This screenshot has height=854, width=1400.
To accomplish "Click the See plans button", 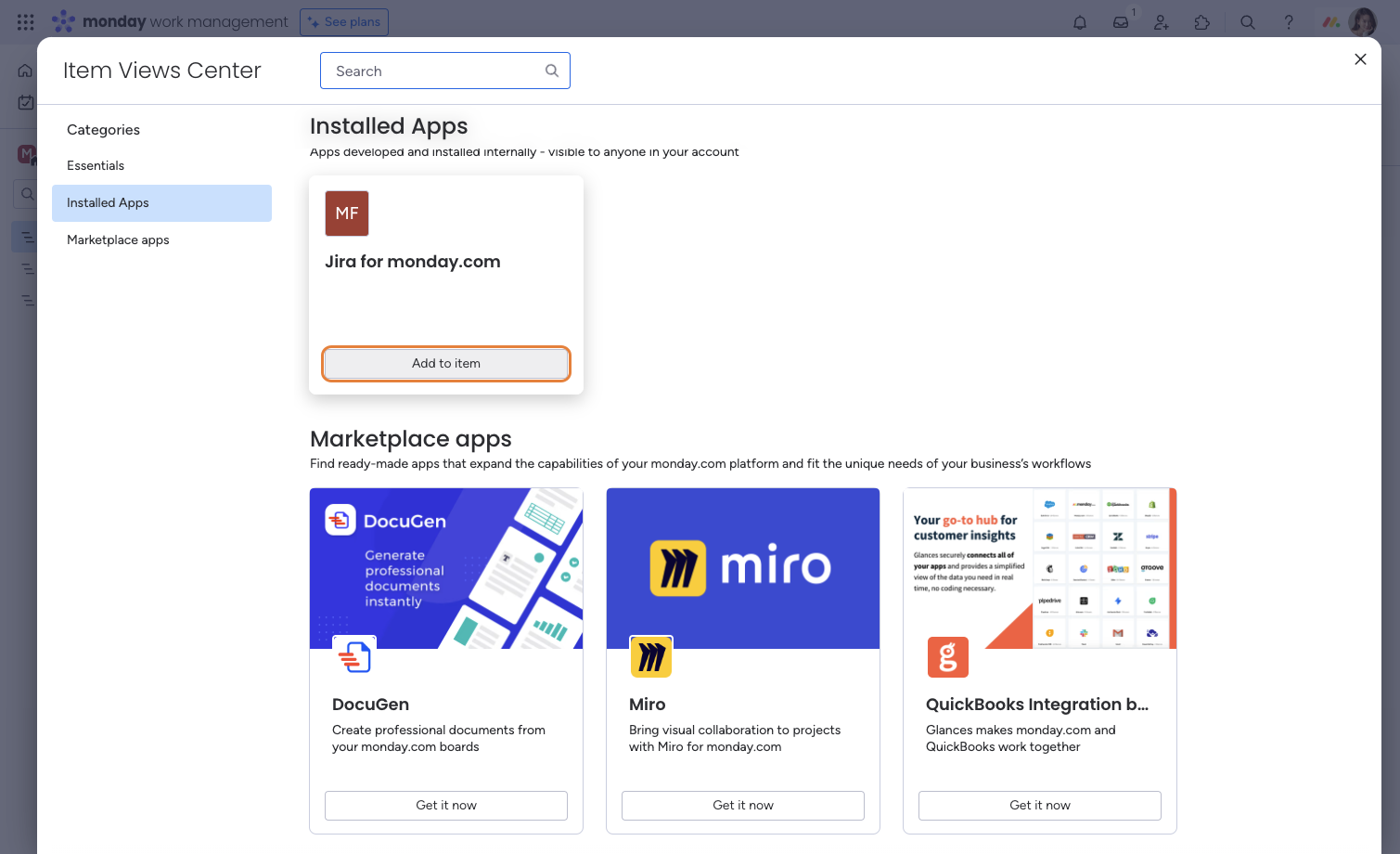I will click(x=344, y=22).
